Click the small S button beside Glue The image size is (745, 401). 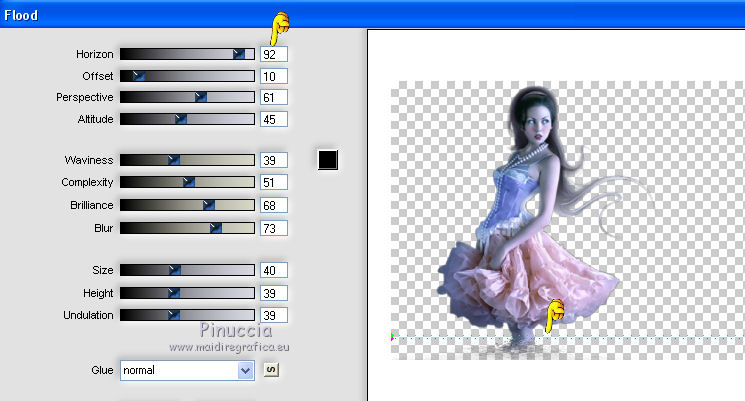tap(271, 369)
